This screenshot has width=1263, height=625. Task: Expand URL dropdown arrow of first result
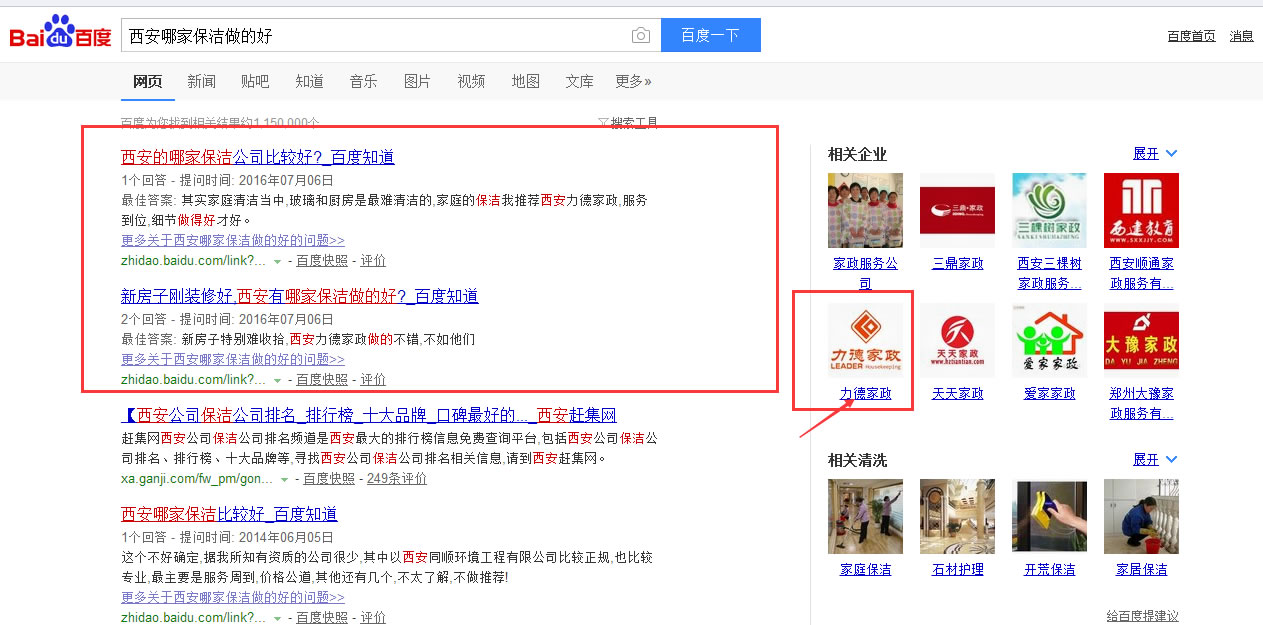tap(278, 261)
